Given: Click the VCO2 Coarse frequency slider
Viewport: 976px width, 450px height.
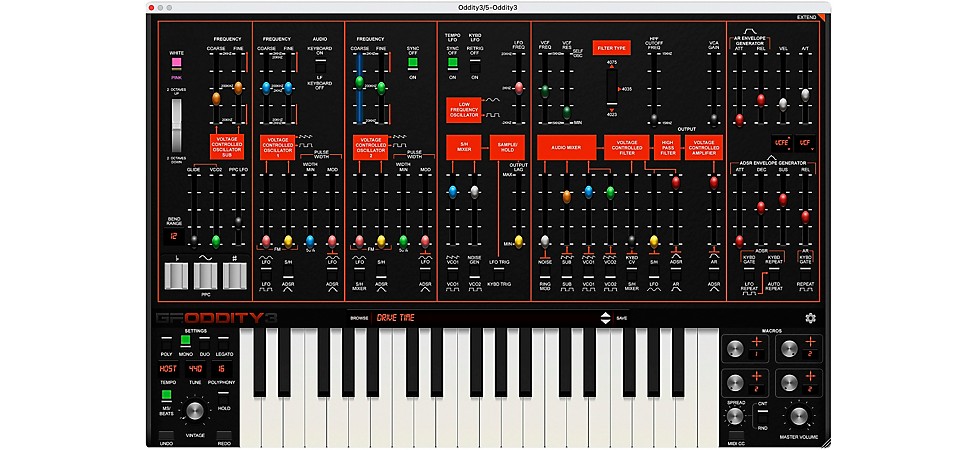Looking at the screenshot, I should (359, 88).
